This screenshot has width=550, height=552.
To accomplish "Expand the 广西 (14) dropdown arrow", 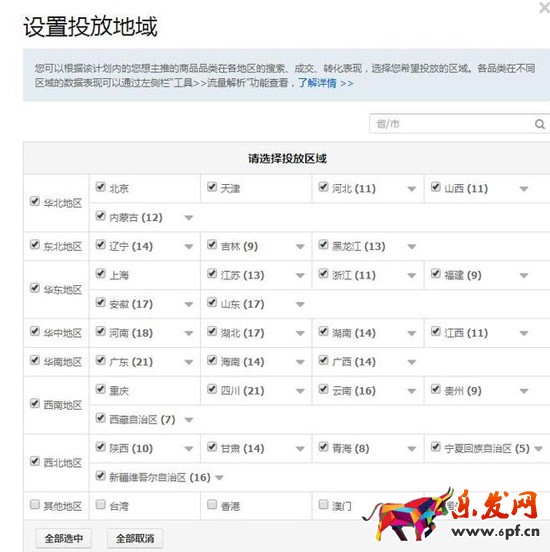I will pos(412,362).
